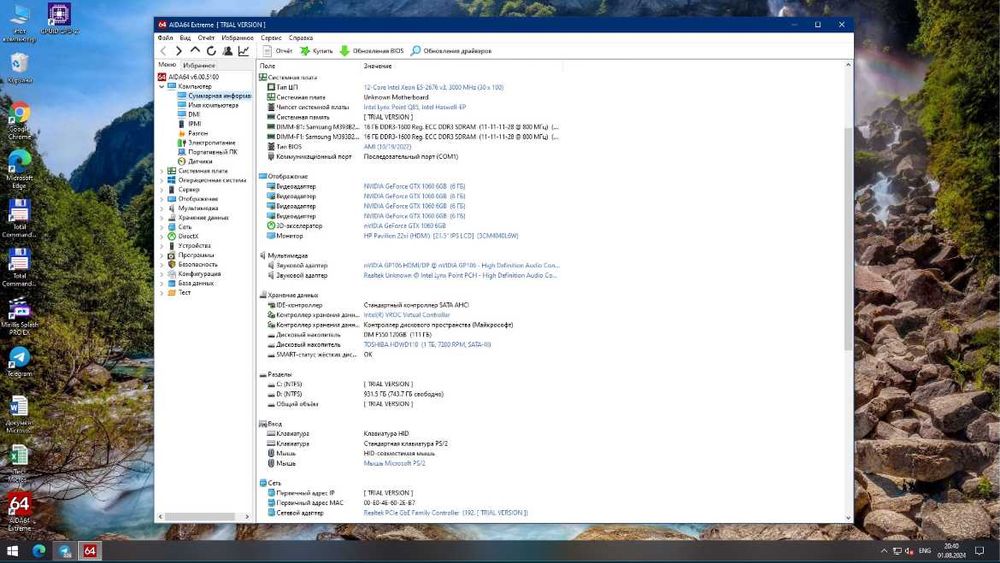Click the horizontal scrollbar under the tree
Image resolution: width=1000 pixels, height=563 pixels.
pos(199,517)
